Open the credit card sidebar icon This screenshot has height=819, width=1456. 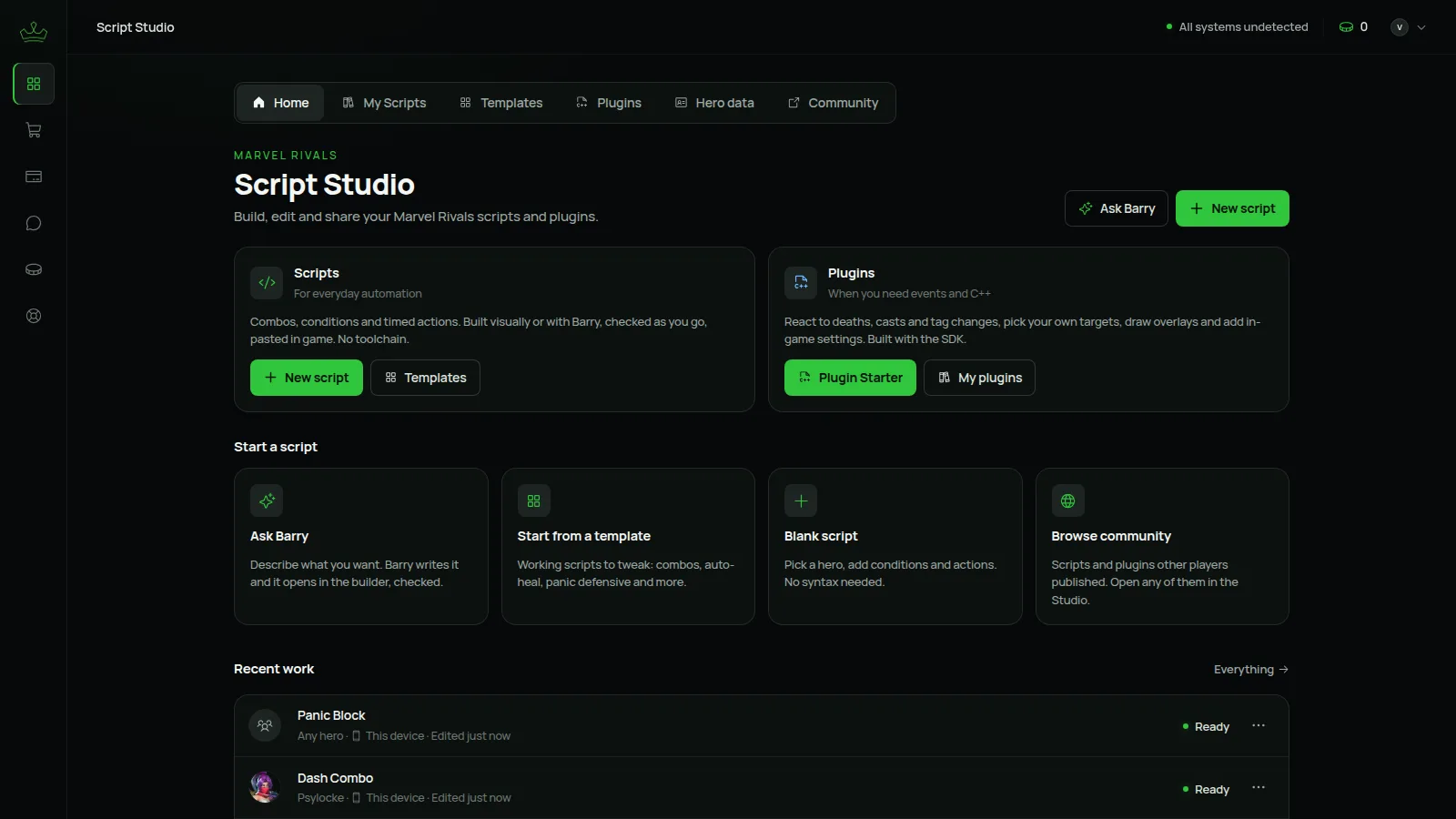pyautogui.click(x=34, y=177)
